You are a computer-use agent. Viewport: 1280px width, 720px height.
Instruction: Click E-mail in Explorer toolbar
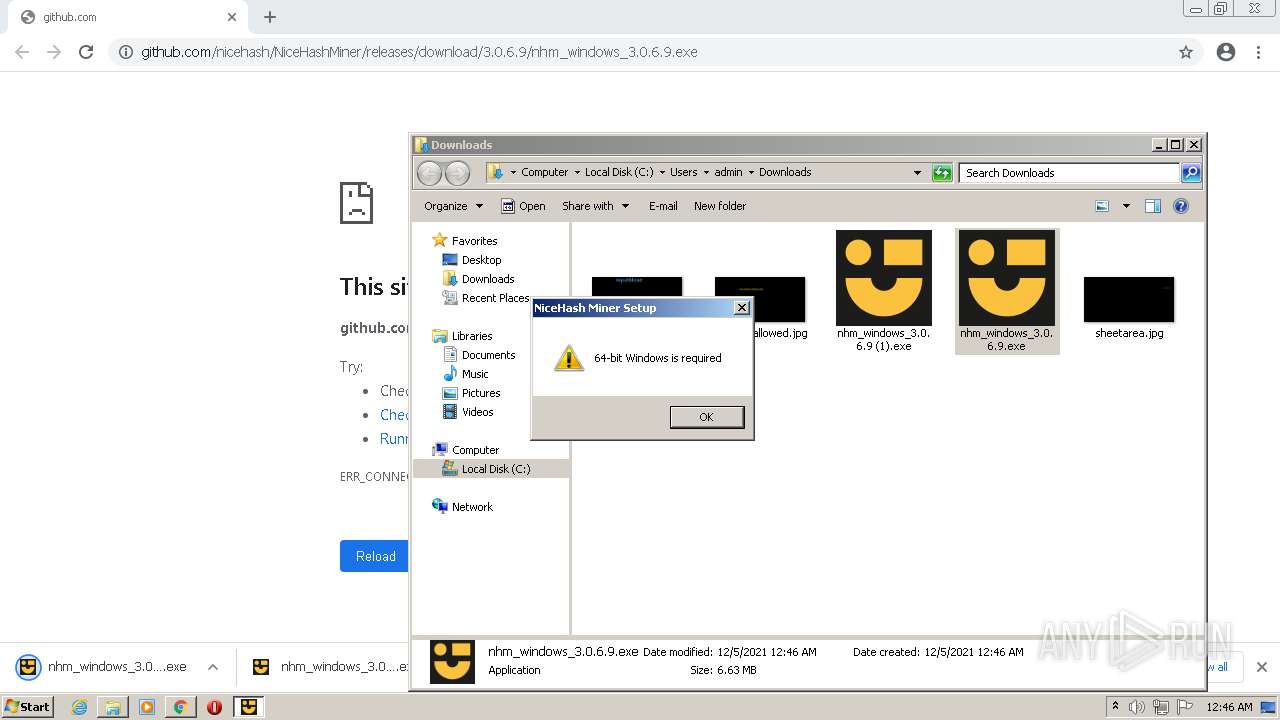tap(663, 206)
